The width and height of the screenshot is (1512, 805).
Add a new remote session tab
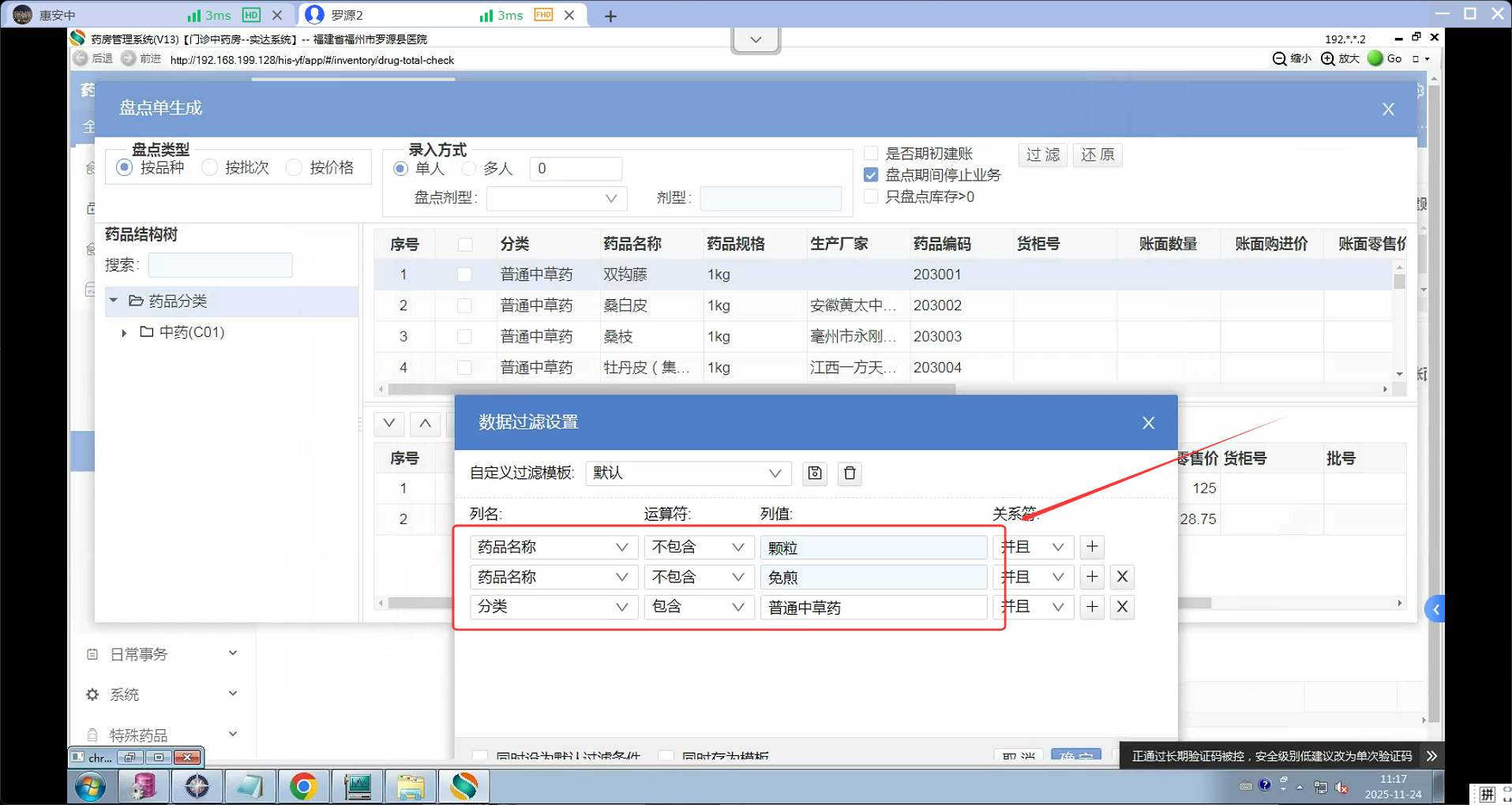point(610,16)
